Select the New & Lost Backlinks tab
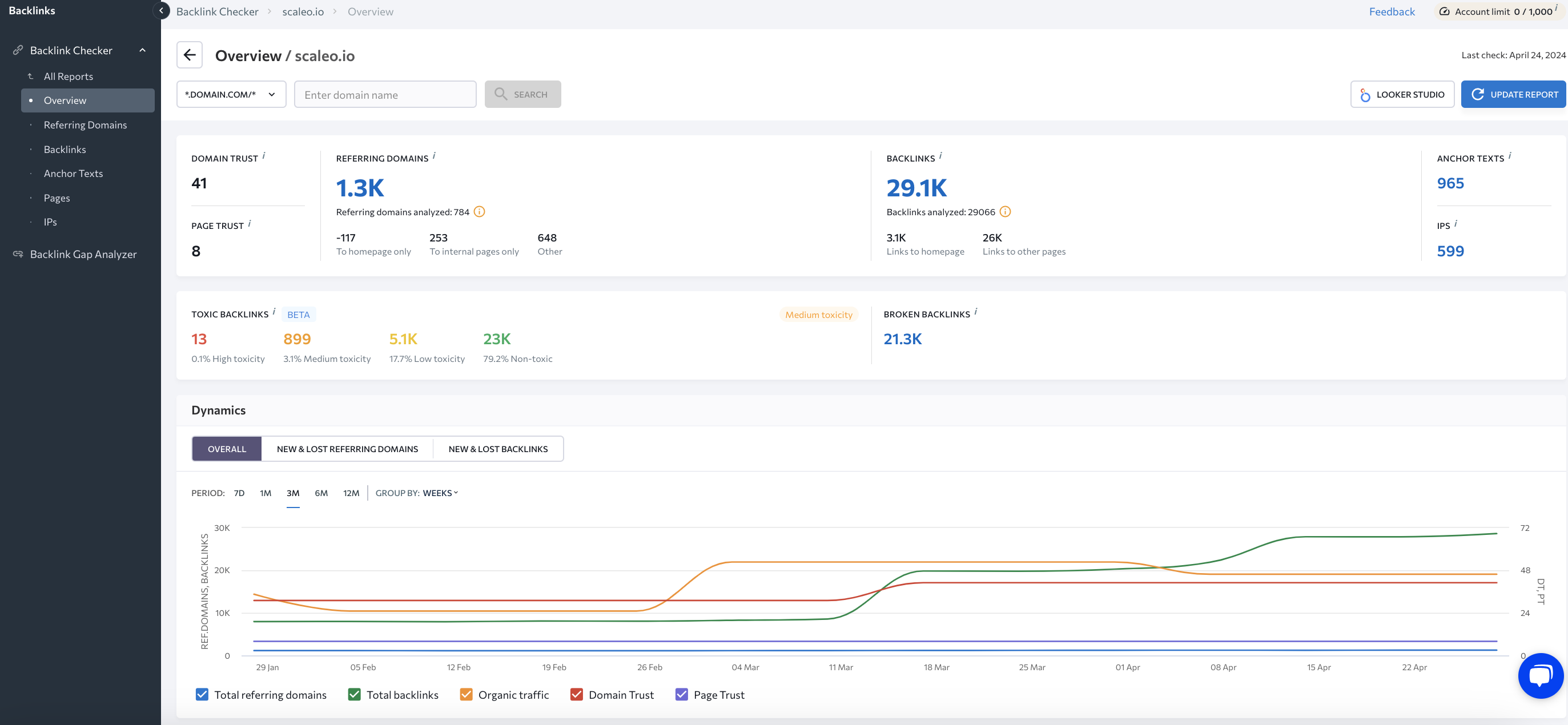Viewport: 1568px width, 725px height. 498,448
